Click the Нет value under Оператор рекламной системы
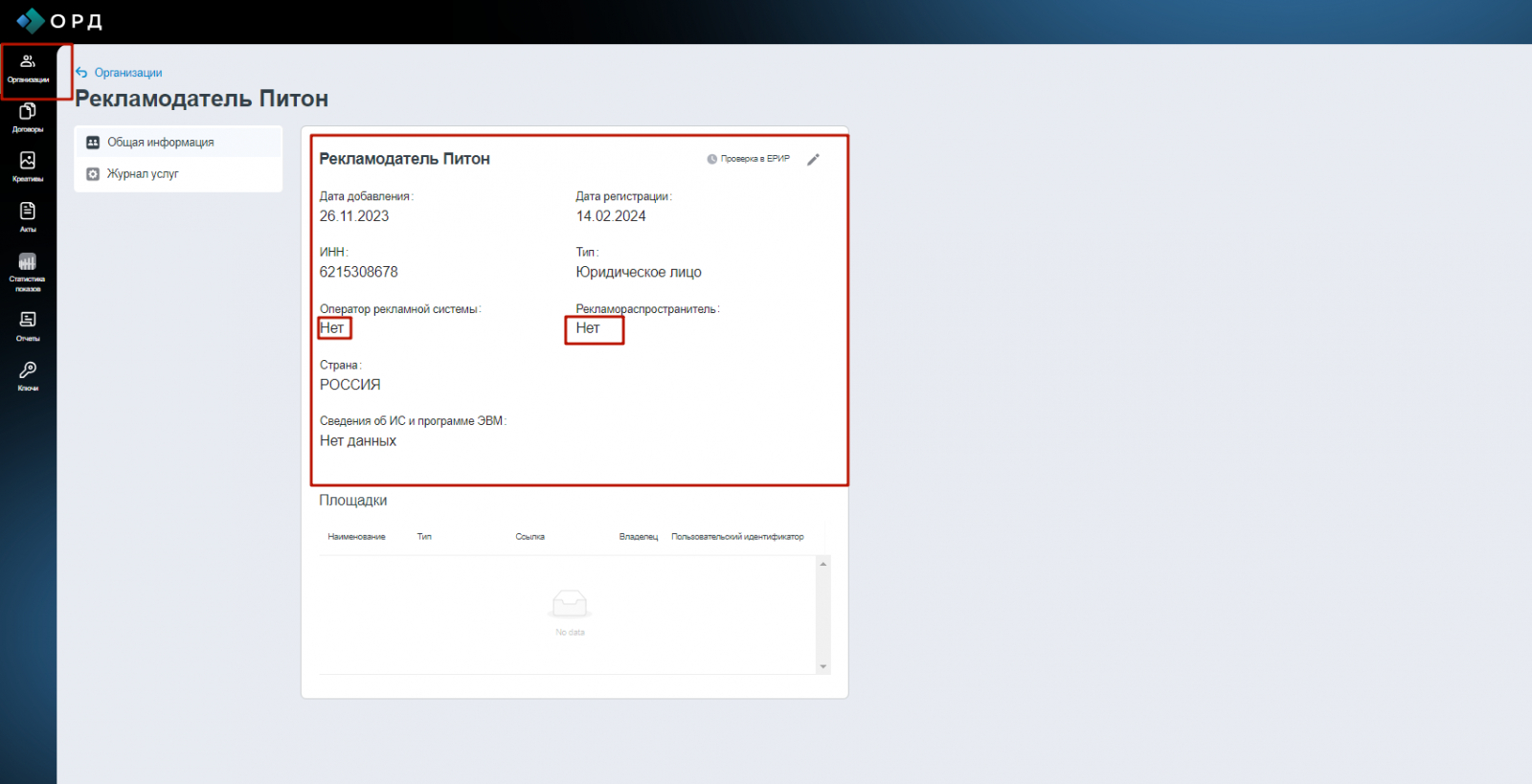The image size is (1532, 784). click(x=332, y=328)
